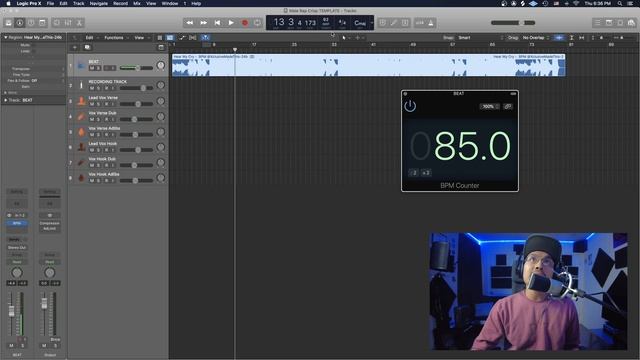This screenshot has height=360, width=640.
Task: Open Quick Help button in control bar
Action: [31, 23]
